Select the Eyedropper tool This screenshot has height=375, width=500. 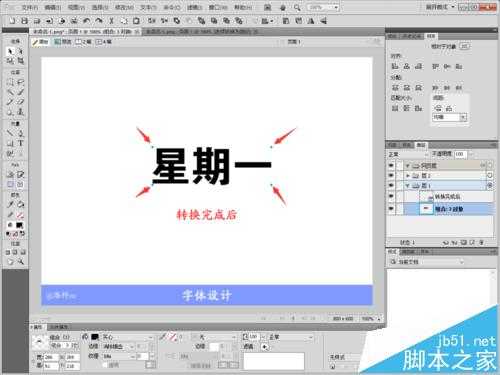pos(10,204)
